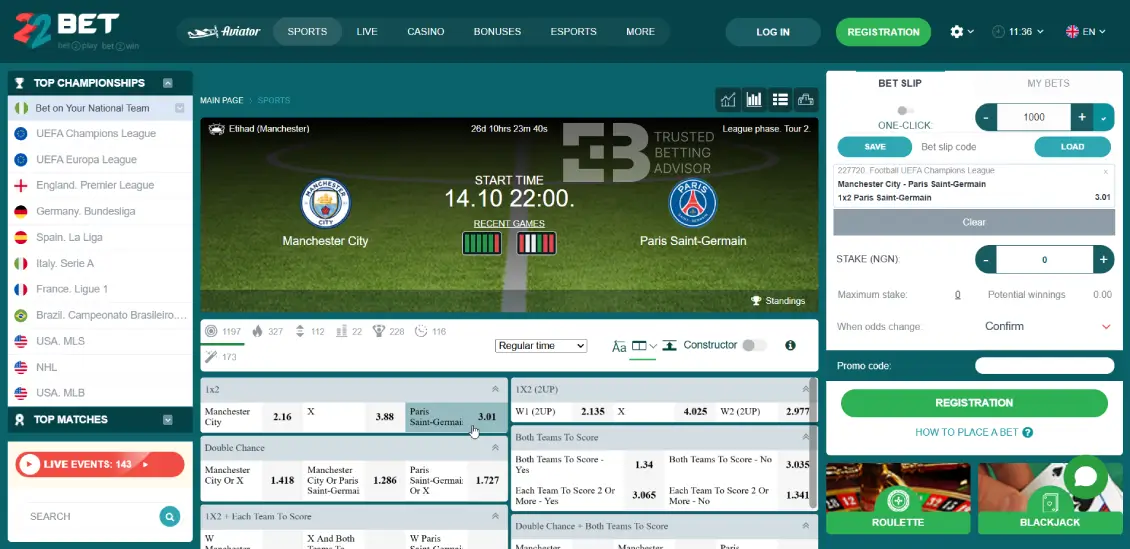Open How To Place A Bet link
The width and height of the screenshot is (1130, 549).
pyautogui.click(x=974, y=432)
